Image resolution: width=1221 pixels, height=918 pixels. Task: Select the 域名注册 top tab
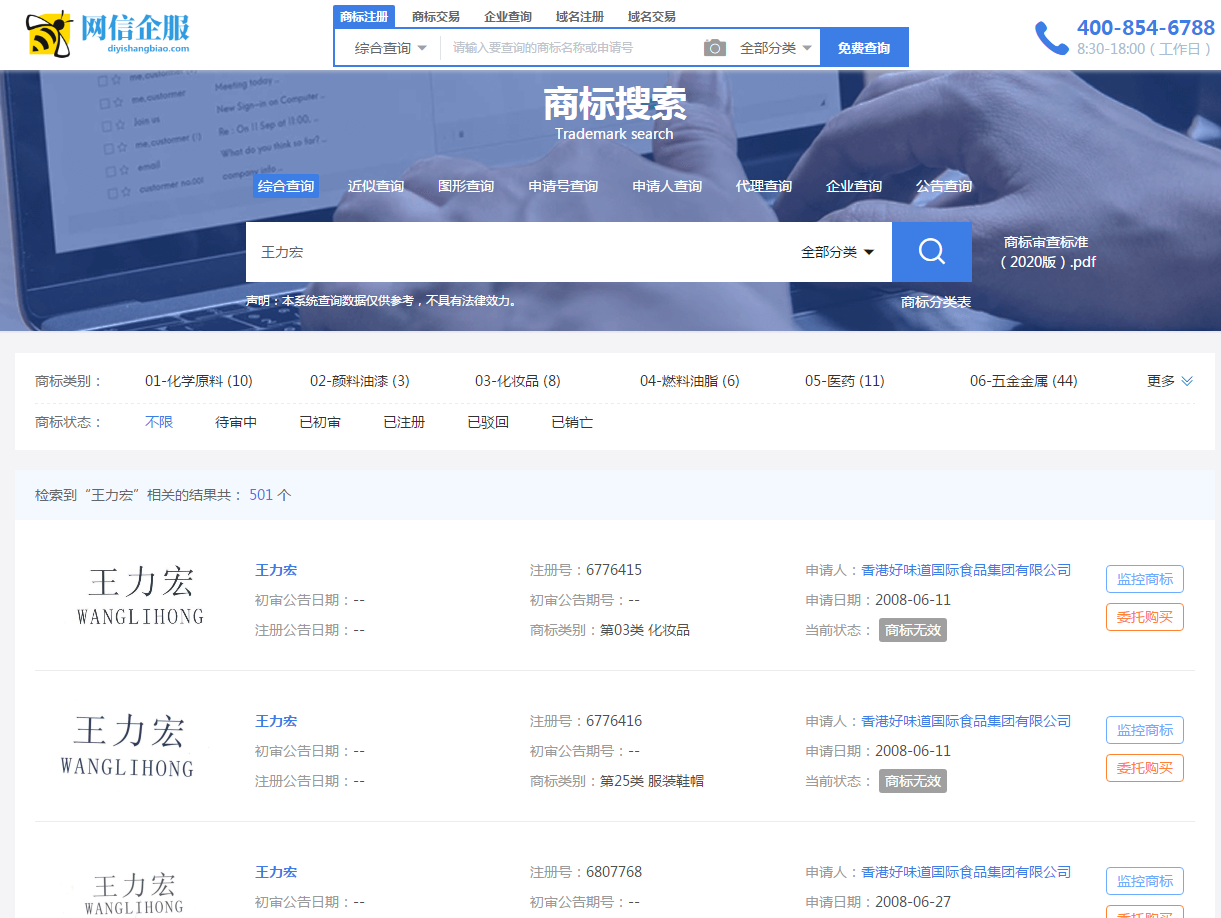580,16
